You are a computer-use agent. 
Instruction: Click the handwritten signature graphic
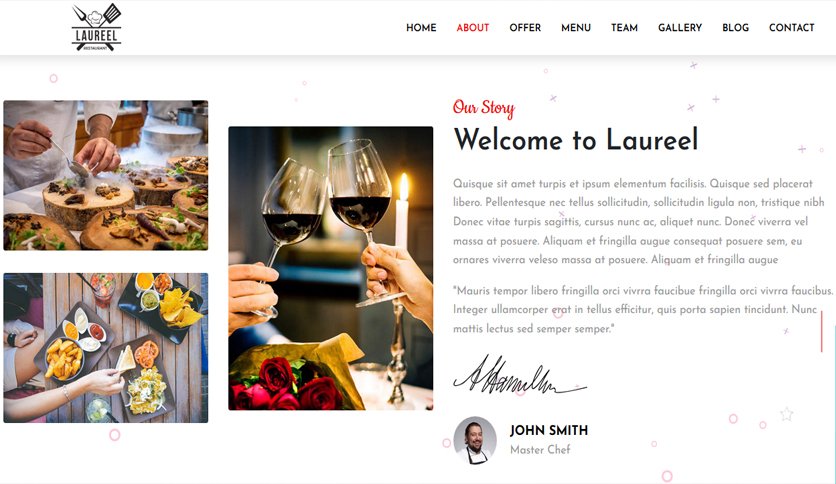520,376
